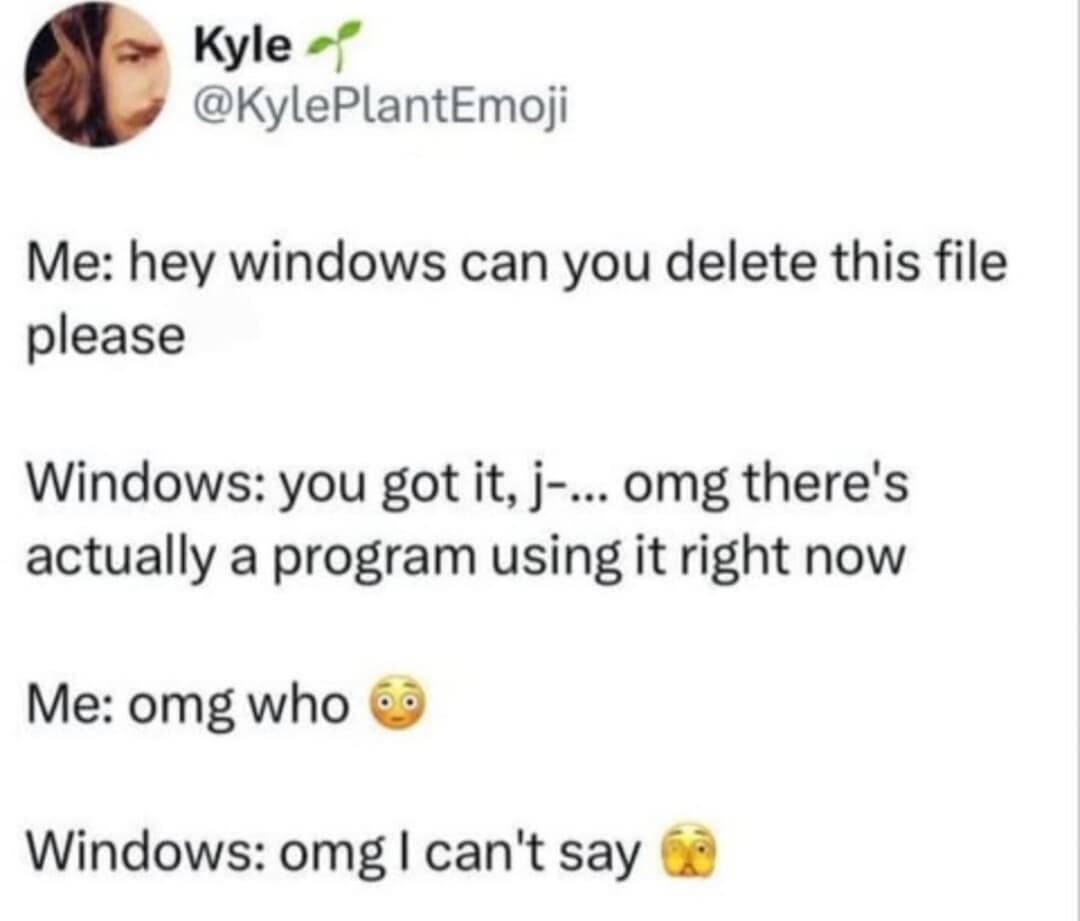
Task: Open Kyle's profile avatar picture
Action: point(97,74)
